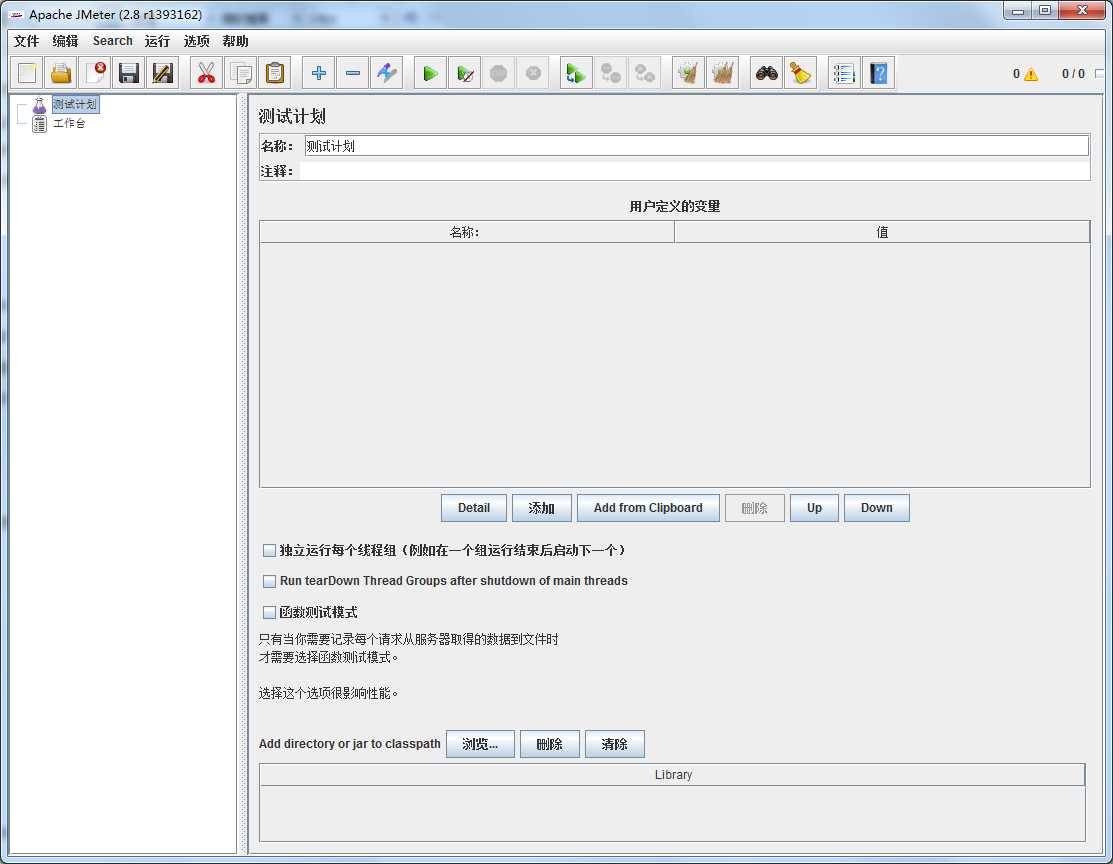Click the Save floppy disk icon
The height and width of the screenshot is (864, 1113).
[128, 73]
